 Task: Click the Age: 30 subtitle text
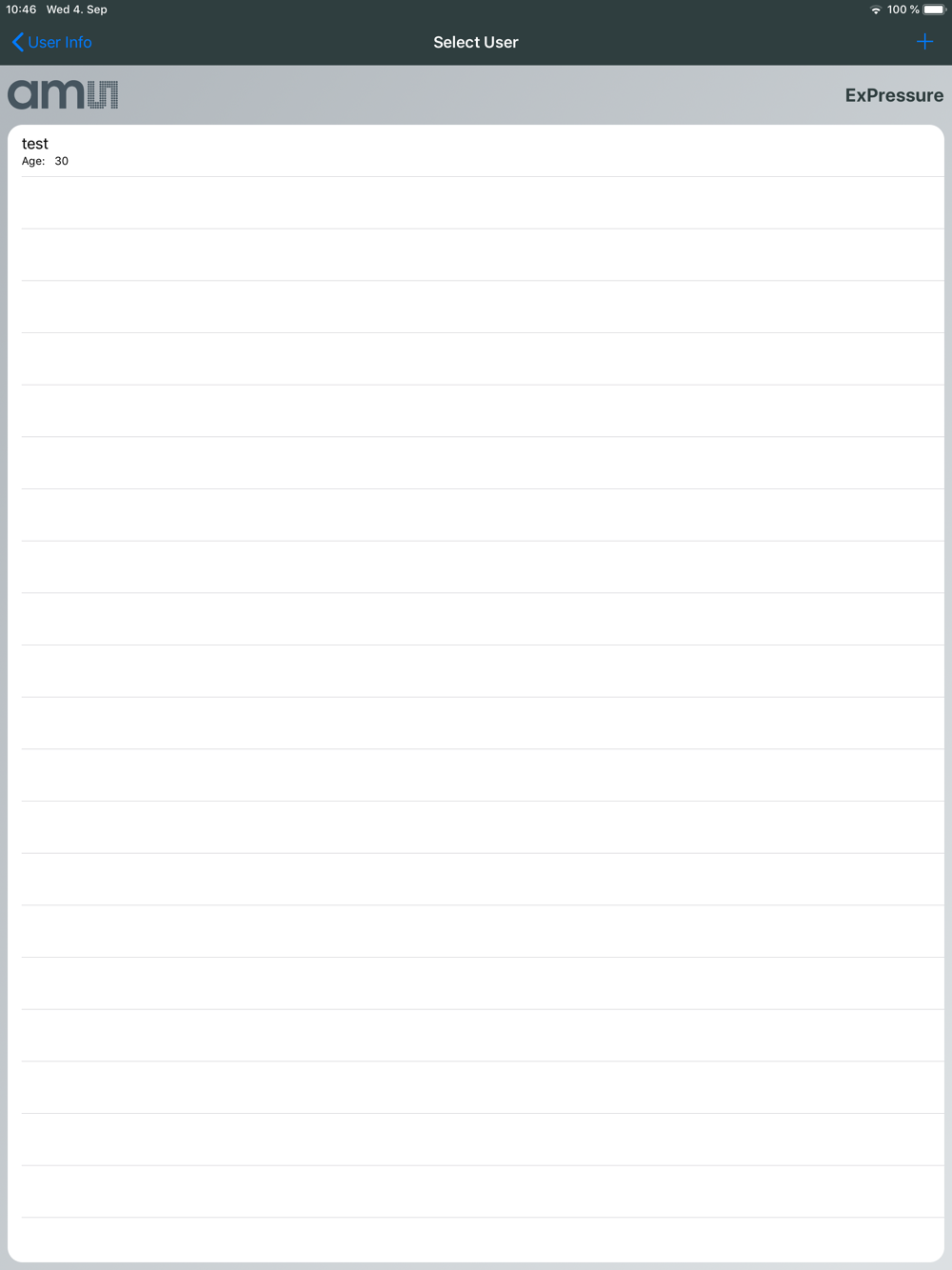coord(45,161)
